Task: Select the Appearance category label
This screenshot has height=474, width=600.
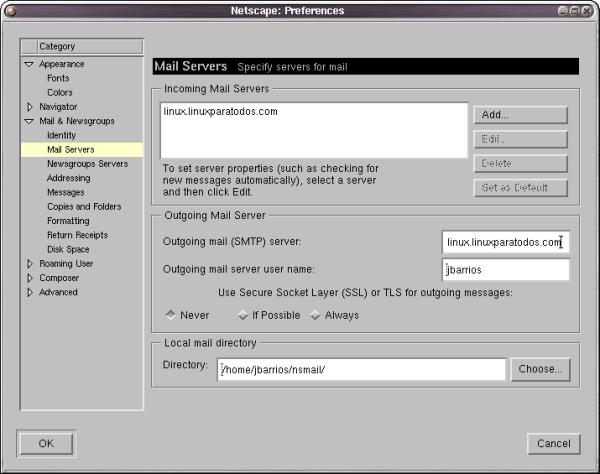Action: click(62, 64)
